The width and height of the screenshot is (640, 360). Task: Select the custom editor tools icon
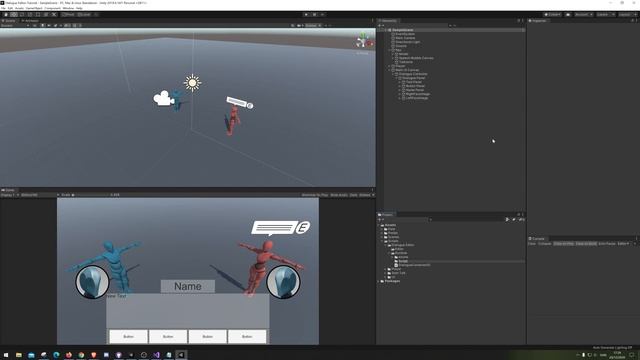pyautogui.click(x=54, y=14)
